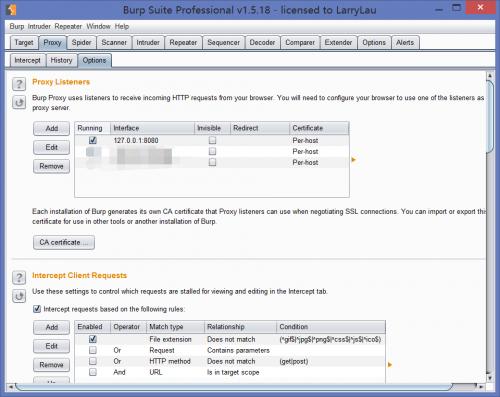Click the scroll down arrow of vertical scrollbar
The image size is (500, 397).
[490, 378]
